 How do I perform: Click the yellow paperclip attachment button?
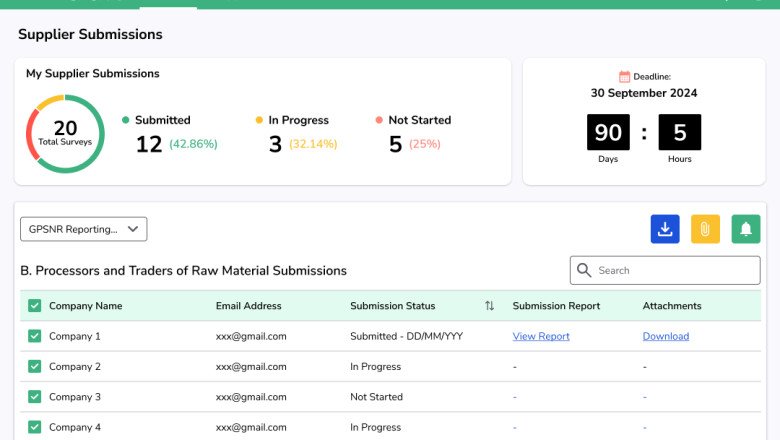click(705, 229)
